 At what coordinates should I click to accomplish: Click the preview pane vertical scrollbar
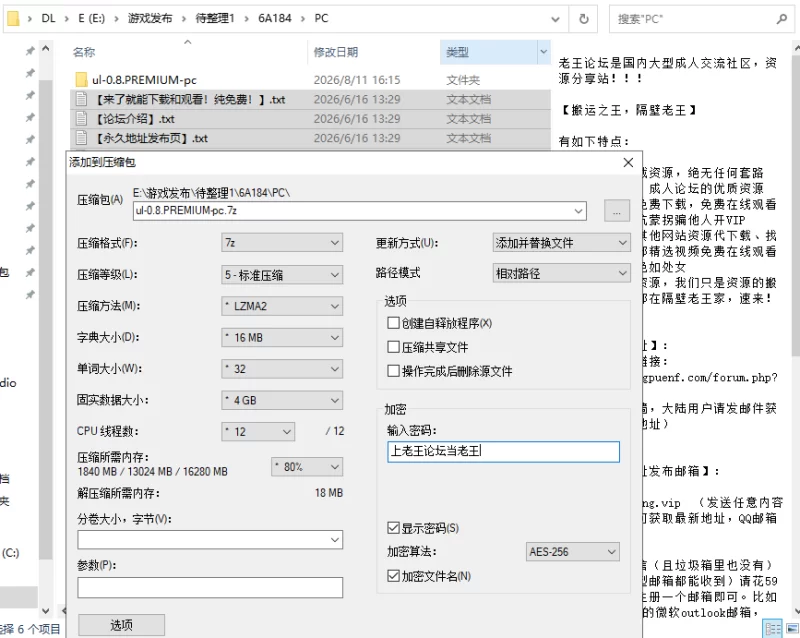pos(796,204)
